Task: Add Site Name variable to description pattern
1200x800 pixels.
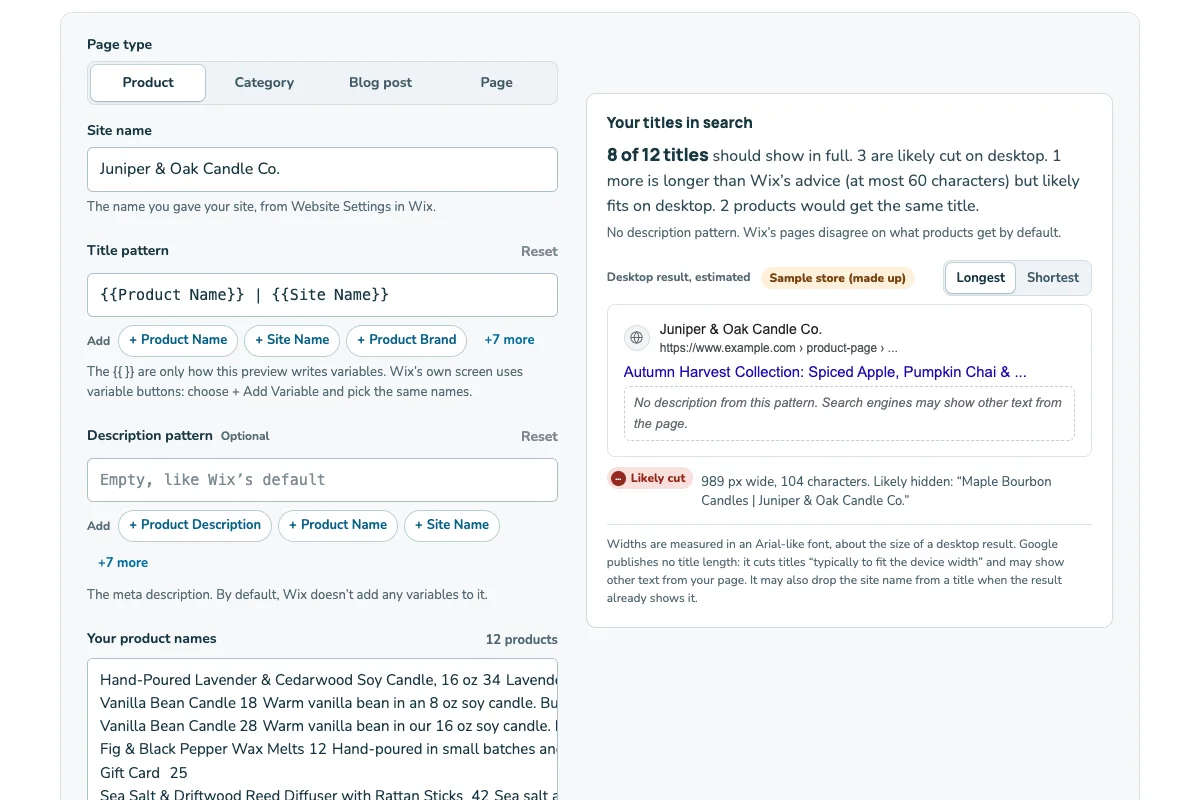Action: click(452, 525)
